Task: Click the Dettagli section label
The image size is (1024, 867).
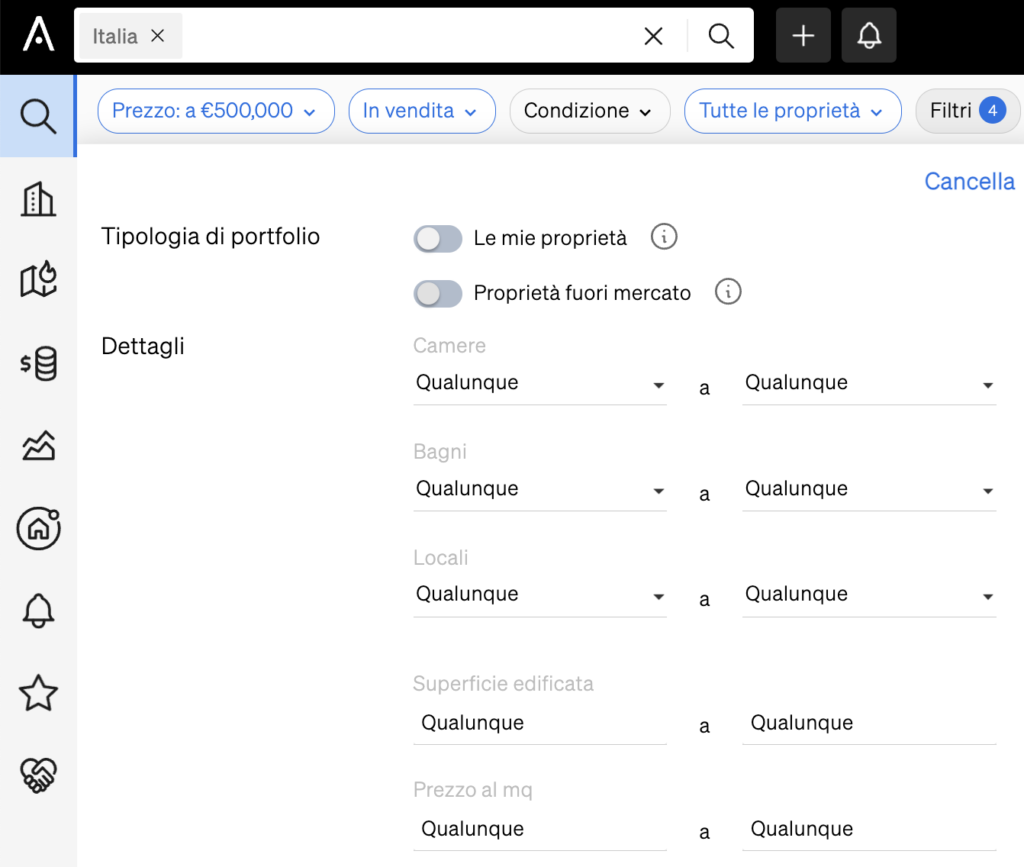Action: [143, 346]
